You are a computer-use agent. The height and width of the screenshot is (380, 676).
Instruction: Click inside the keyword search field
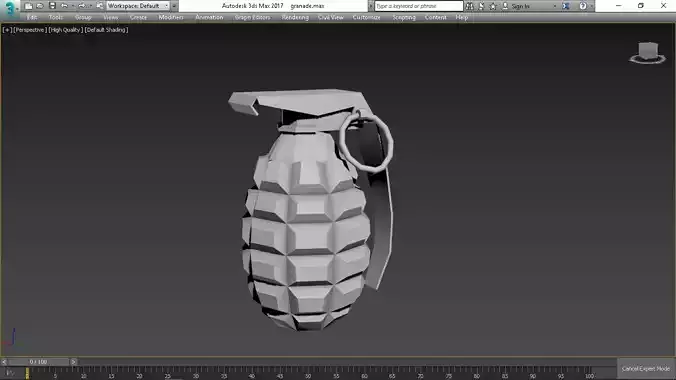click(x=419, y=6)
